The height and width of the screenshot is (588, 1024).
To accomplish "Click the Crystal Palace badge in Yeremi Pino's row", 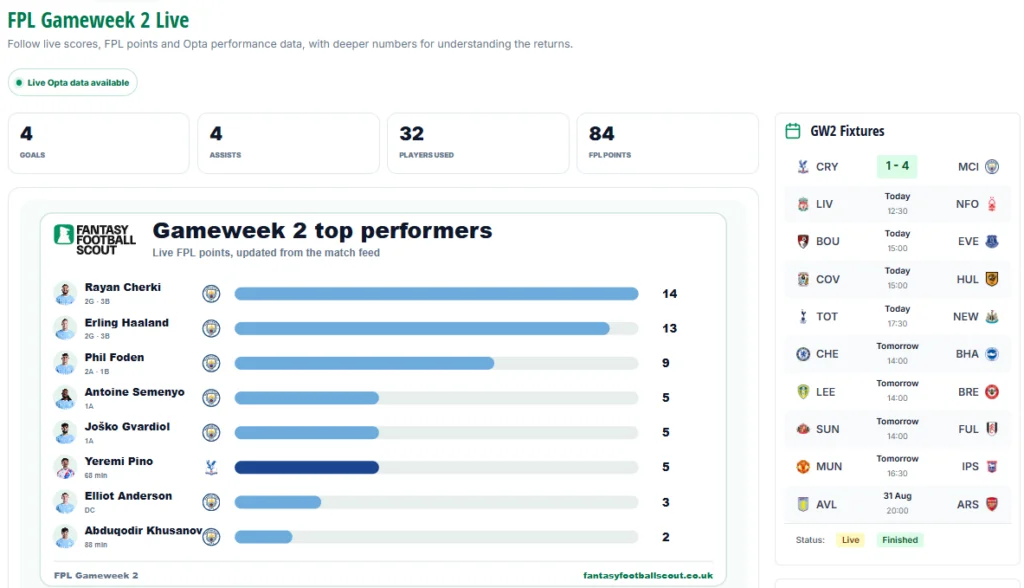I will [211, 467].
